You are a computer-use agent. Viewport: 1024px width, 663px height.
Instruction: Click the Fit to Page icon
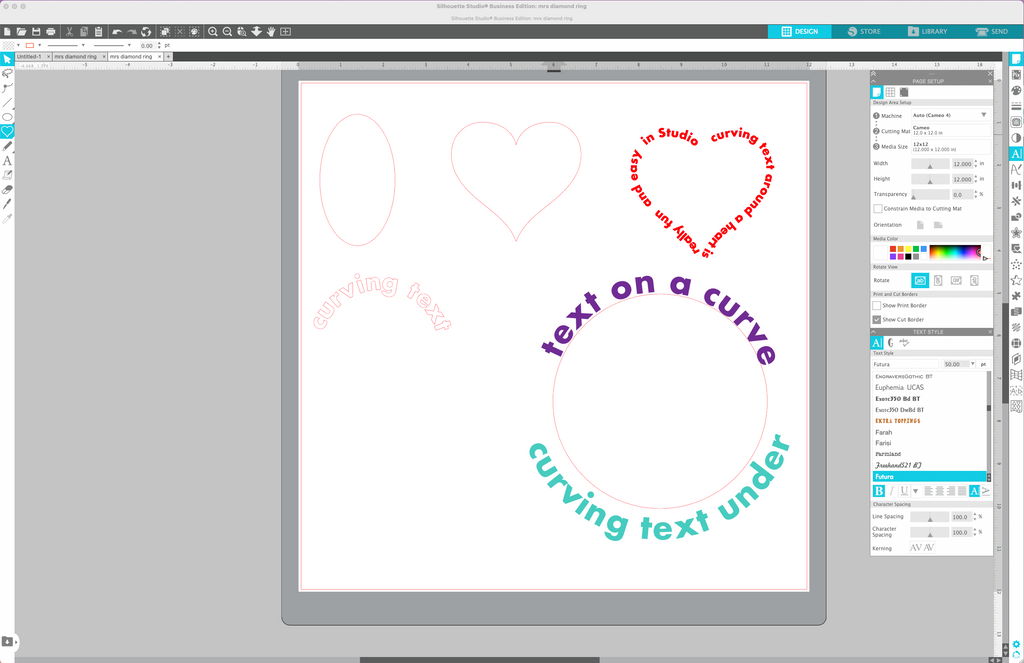(285, 31)
